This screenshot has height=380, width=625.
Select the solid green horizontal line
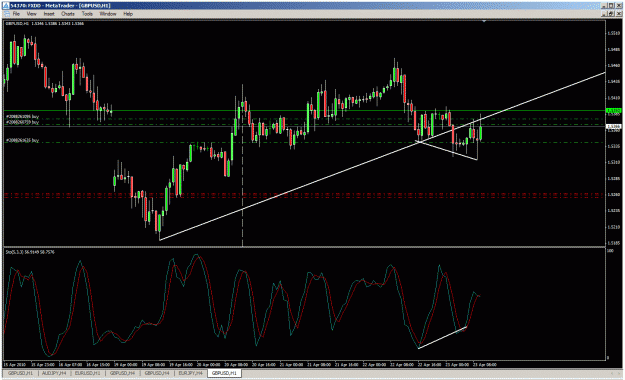click(x=305, y=110)
